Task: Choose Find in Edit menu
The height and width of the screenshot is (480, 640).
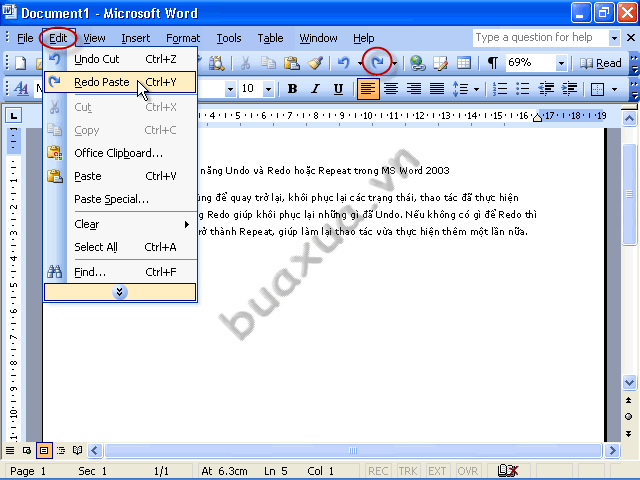Action: tap(120, 272)
